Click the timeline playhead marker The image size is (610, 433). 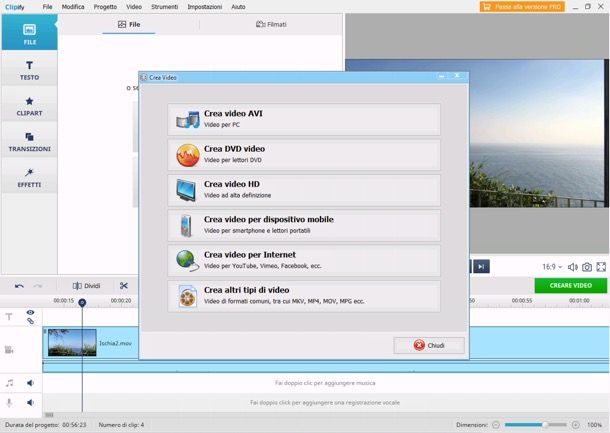tap(82, 302)
